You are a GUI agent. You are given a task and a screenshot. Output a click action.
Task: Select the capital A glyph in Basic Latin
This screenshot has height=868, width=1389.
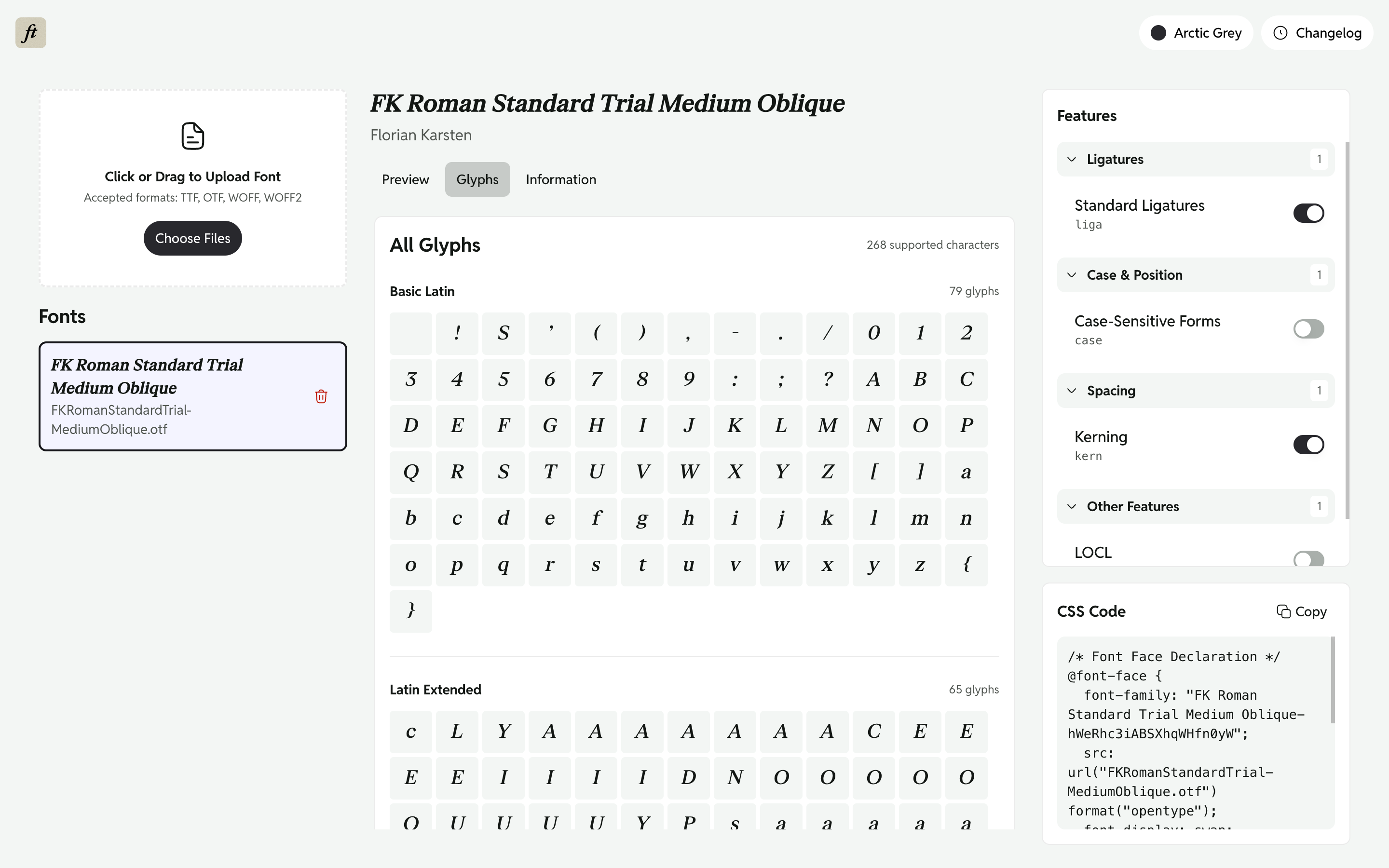click(873, 380)
